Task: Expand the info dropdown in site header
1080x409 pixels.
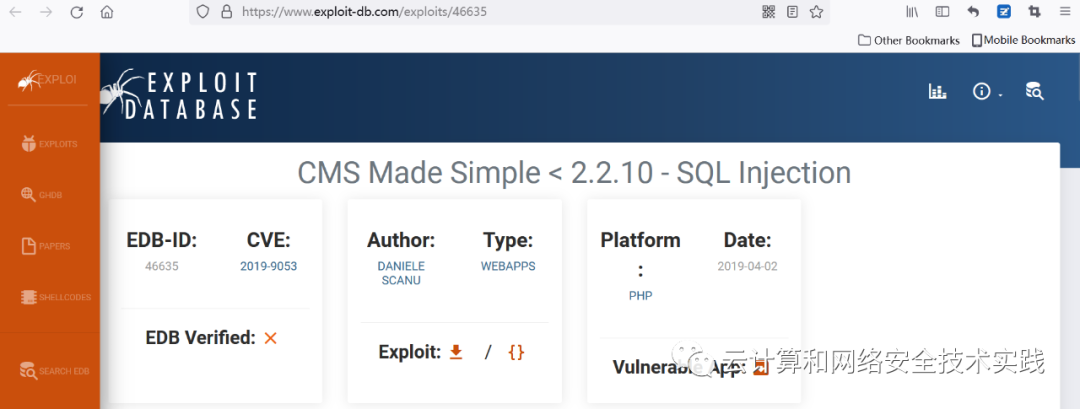Action: click(x=986, y=92)
